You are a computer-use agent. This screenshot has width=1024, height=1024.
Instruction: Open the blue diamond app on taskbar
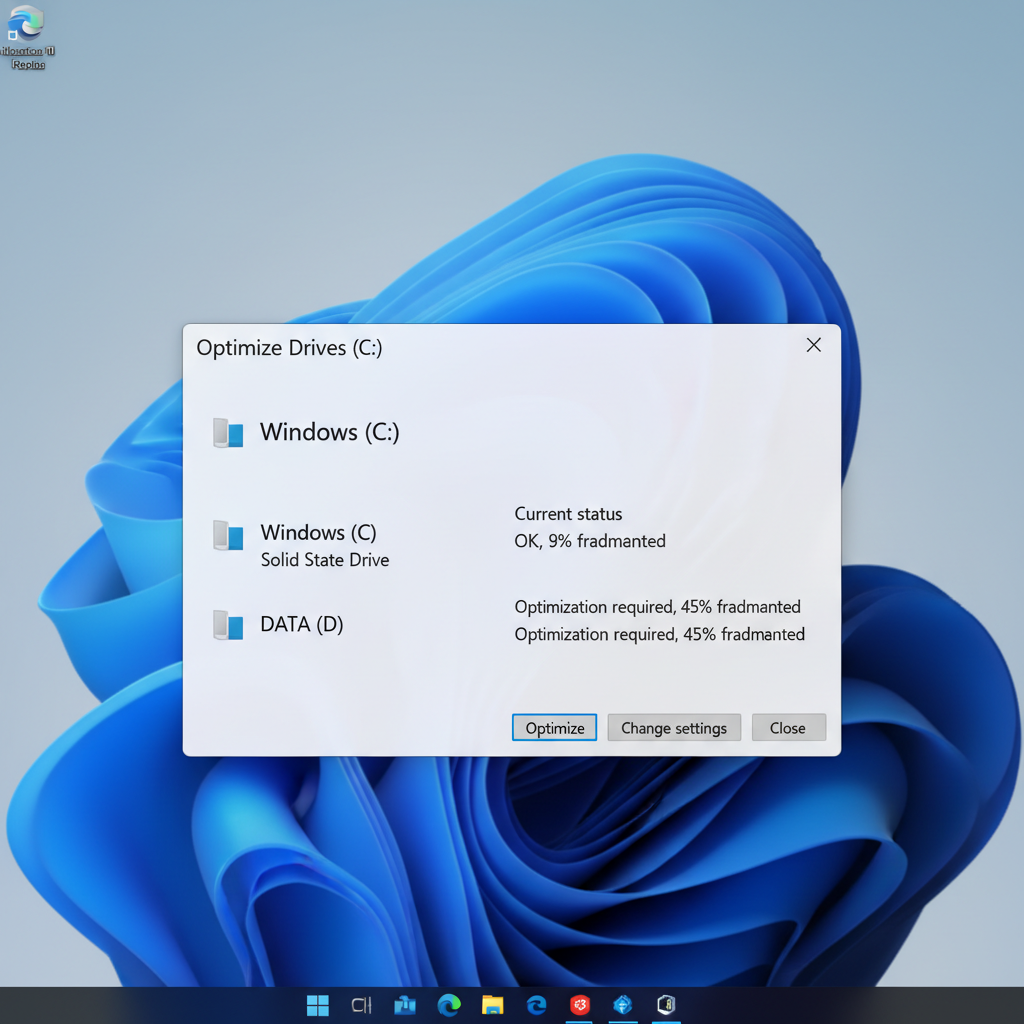coord(622,1005)
